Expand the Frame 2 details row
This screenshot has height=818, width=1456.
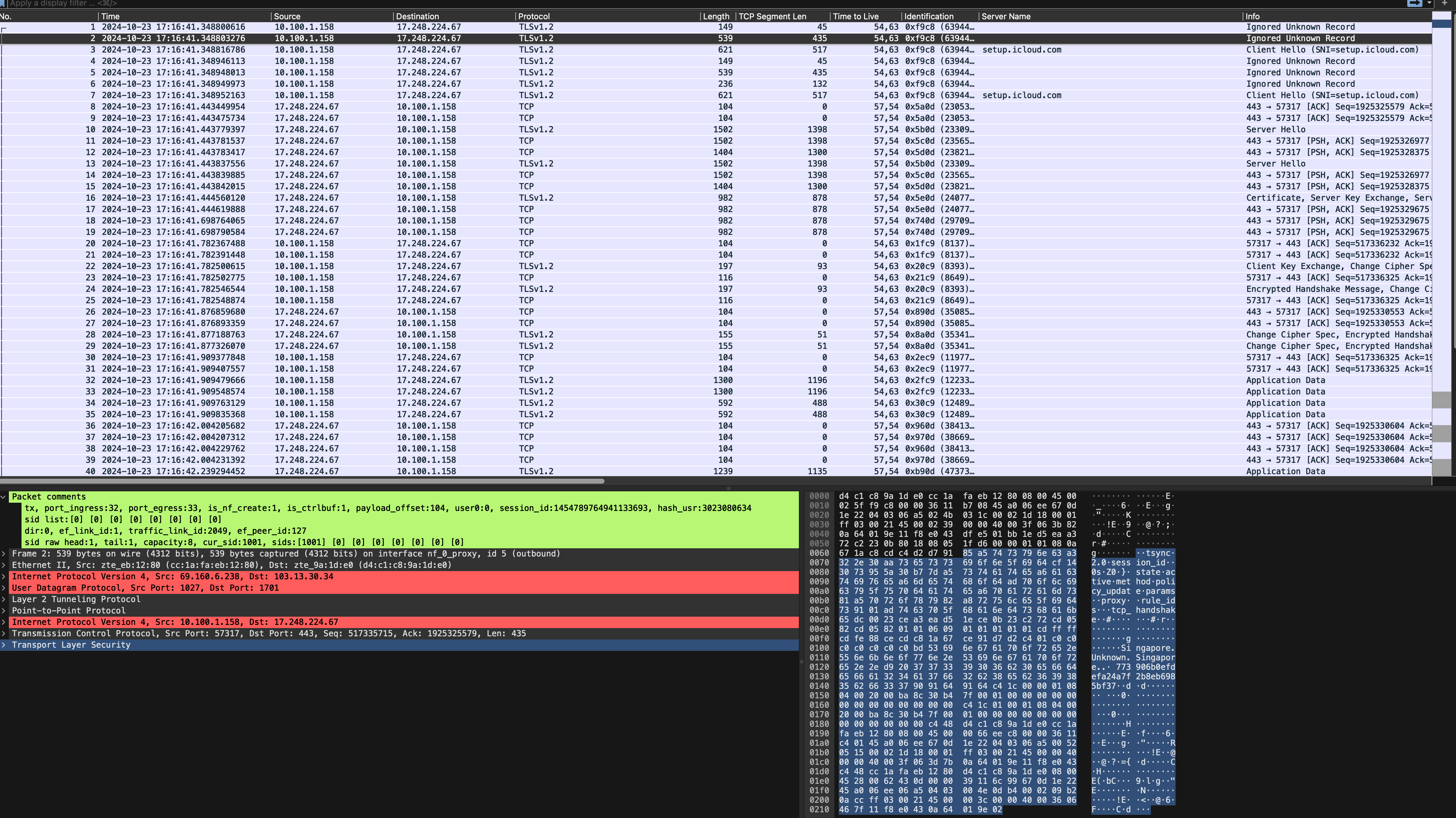3,554
